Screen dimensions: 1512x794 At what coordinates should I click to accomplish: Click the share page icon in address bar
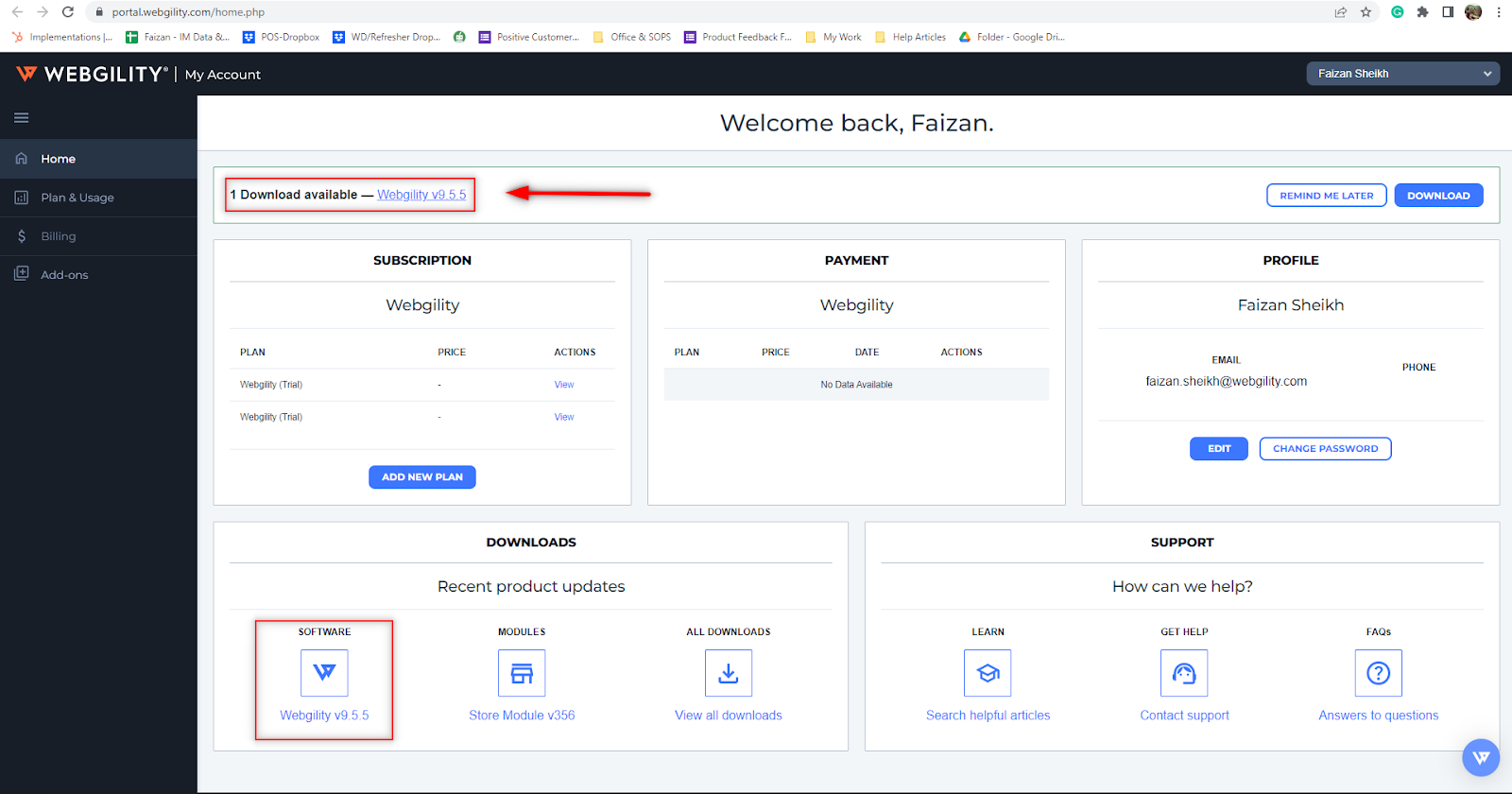click(1340, 12)
